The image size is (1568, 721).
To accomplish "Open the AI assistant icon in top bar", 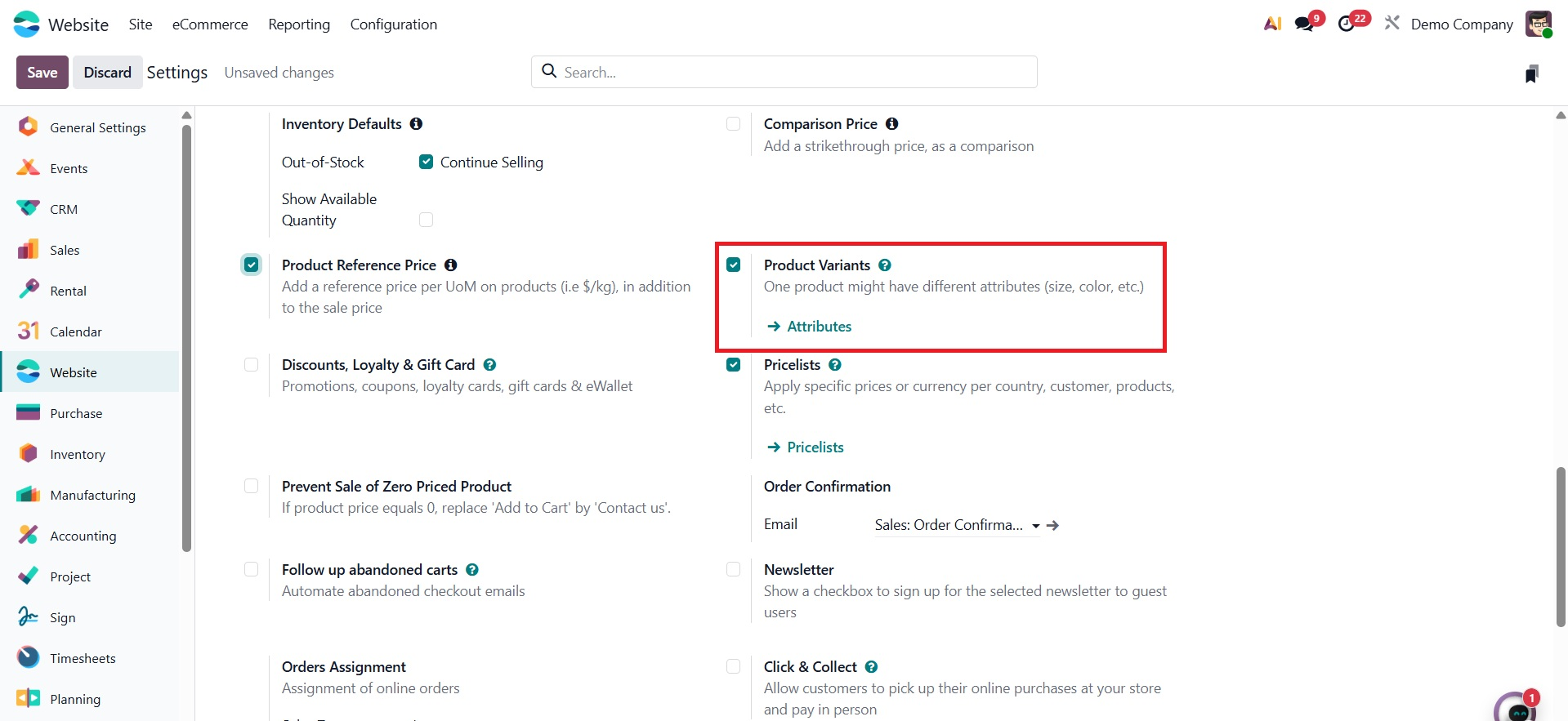I will (x=1272, y=24).
